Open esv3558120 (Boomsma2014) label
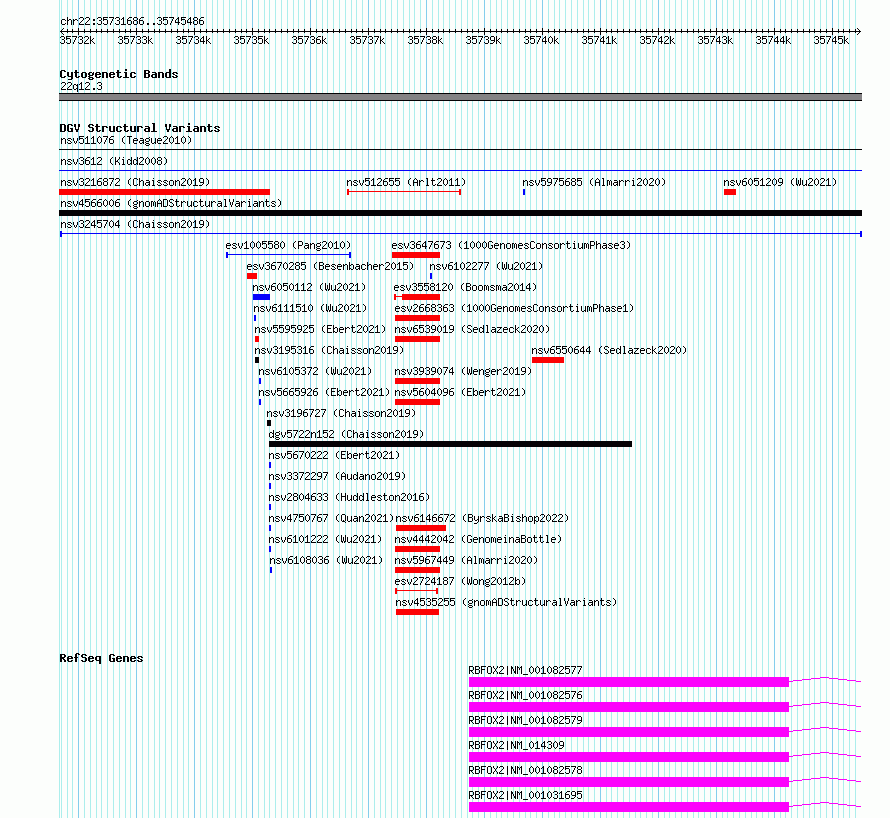890x818 pixels. point(465,287)
